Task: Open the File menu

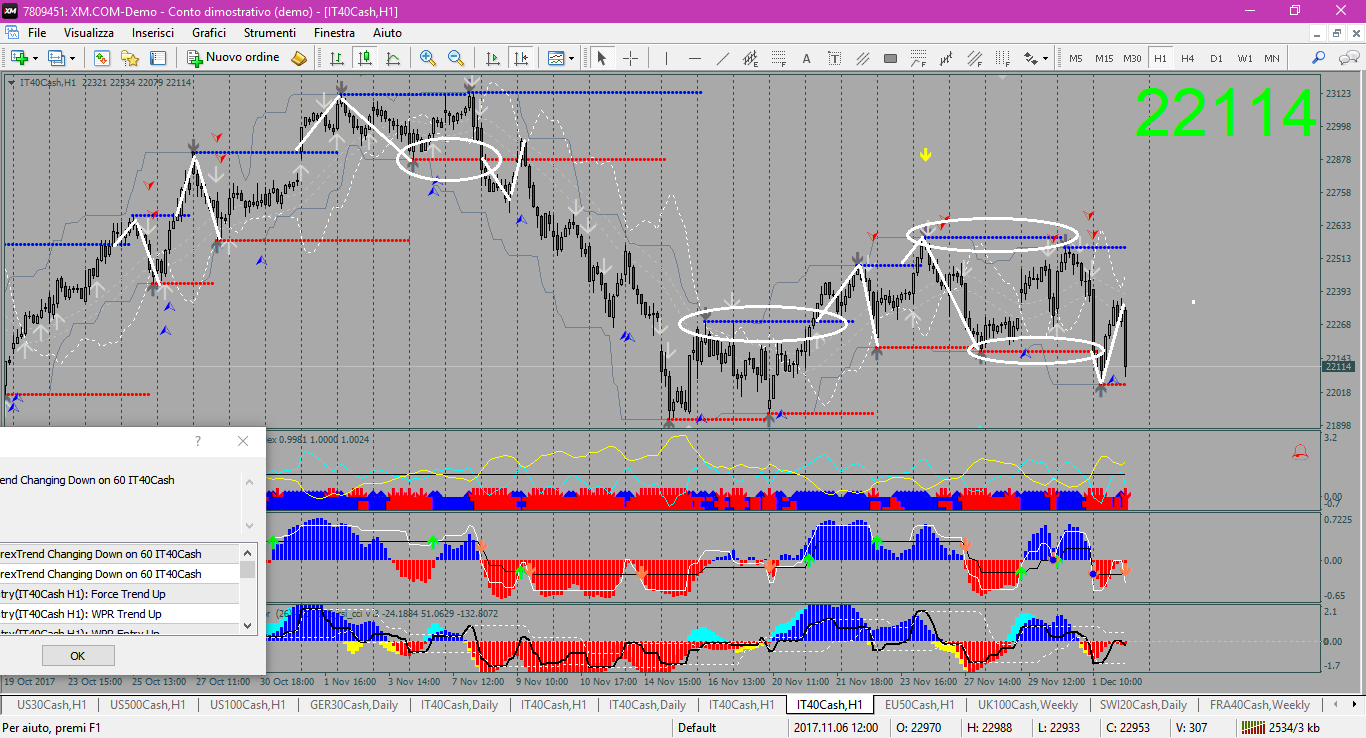Action: tap(37, 33)
